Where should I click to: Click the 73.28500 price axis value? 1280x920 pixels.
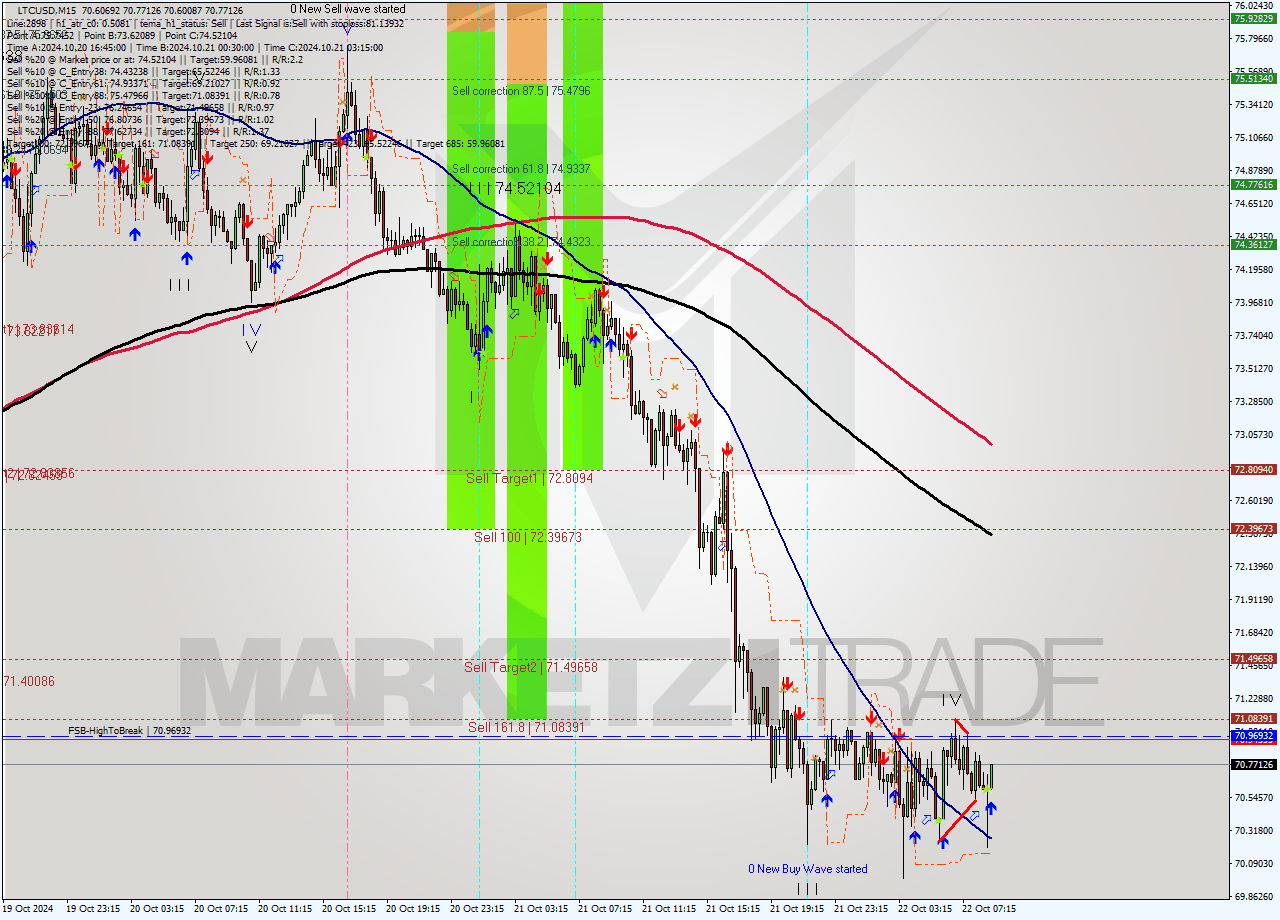[x=1253, y=401]
